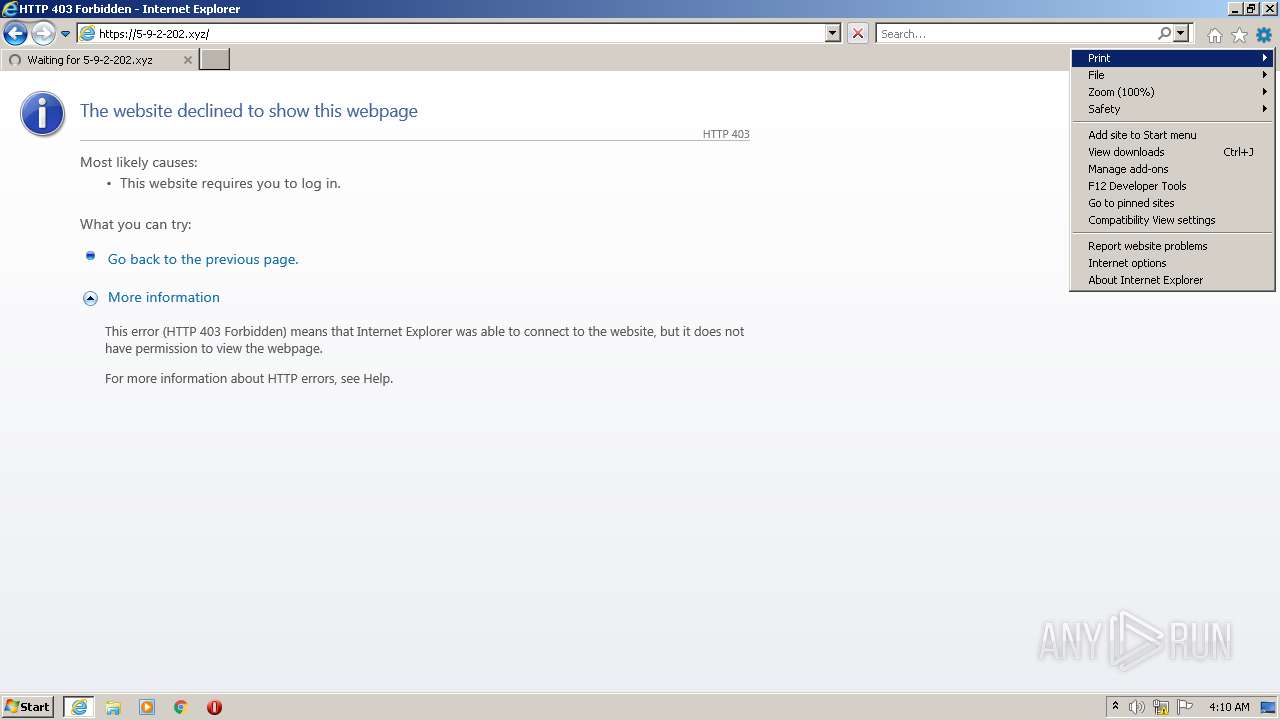Click the Action Center flag icon
The width and height of the screenshot is (1280, 720).
coord(1185,707)
